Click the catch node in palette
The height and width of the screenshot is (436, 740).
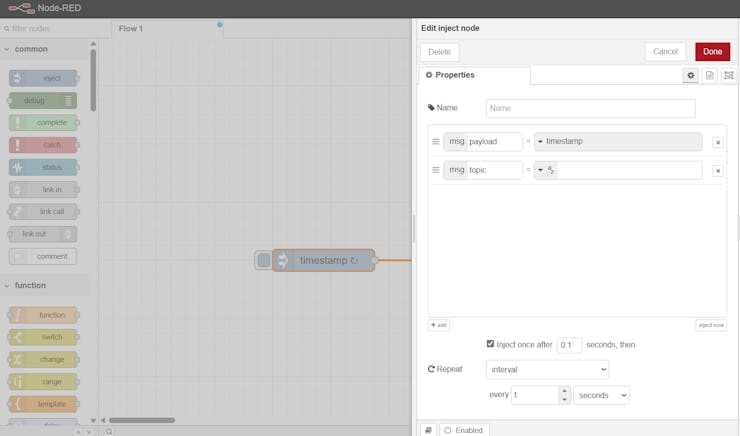pyautogui.click(x=43, y=145)
